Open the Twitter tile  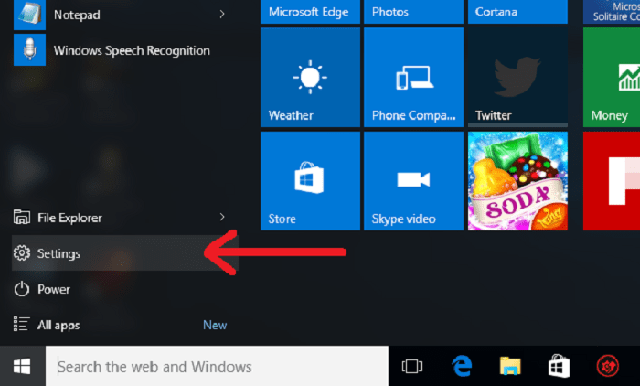[518, 77]
